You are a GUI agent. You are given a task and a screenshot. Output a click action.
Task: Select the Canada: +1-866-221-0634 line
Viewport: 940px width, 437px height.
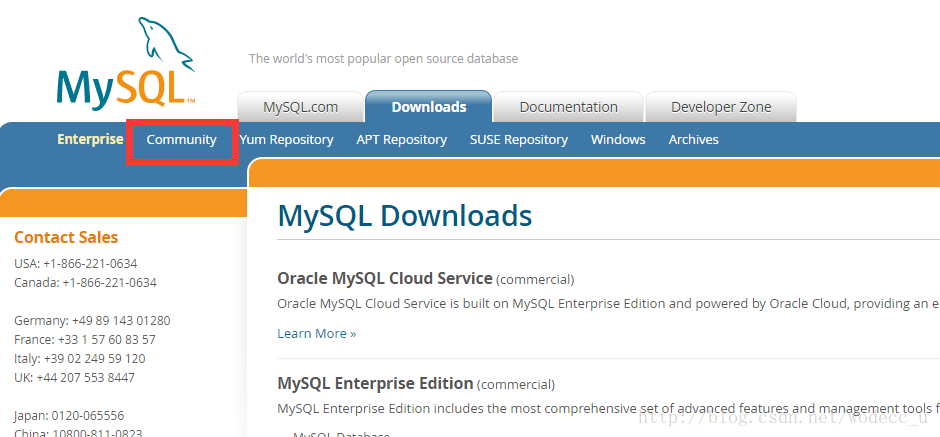click(x=85, y=283)
